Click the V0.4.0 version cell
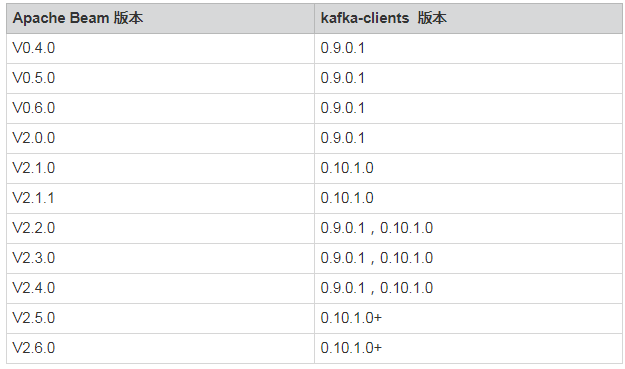This screenshot has width=625, height=369. (x=160, y=49)
